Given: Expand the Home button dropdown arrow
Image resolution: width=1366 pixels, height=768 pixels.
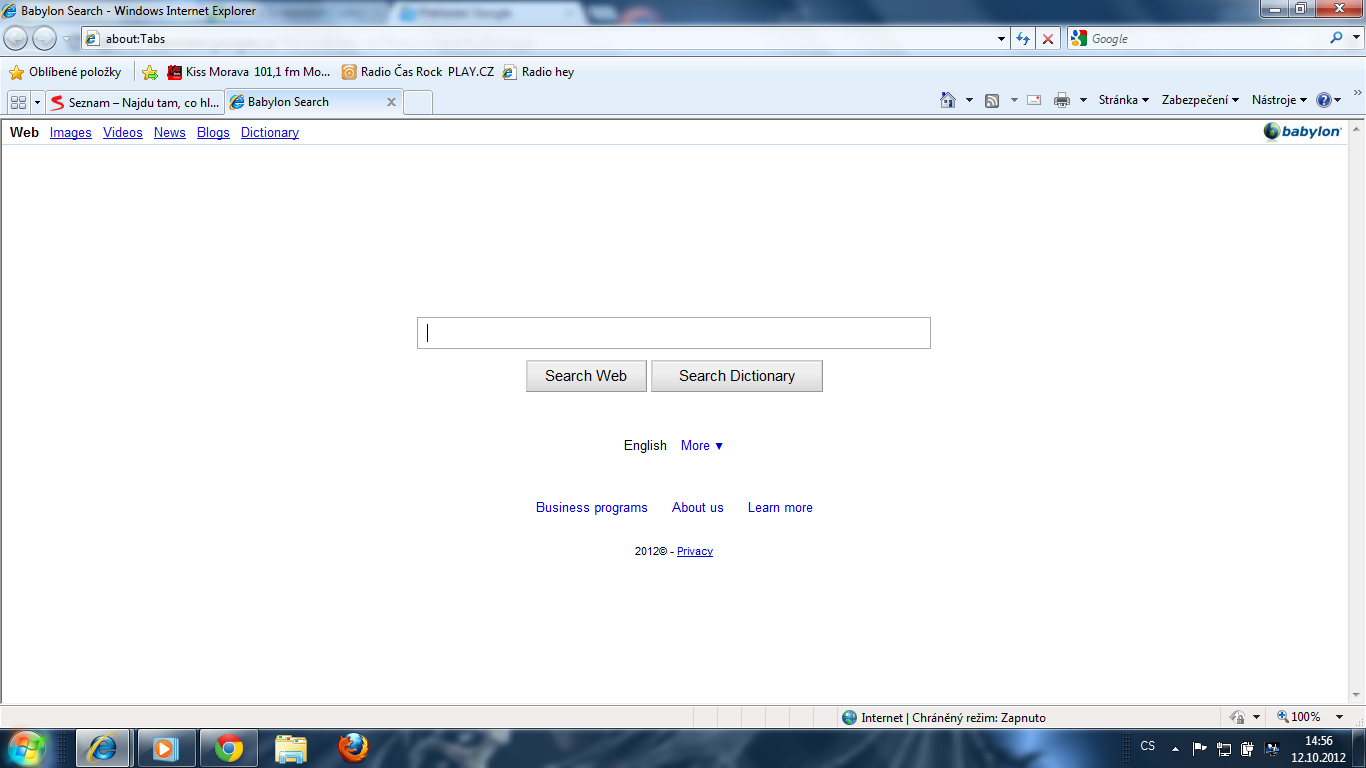Looking at the screenshot, I should coord(969,100).
